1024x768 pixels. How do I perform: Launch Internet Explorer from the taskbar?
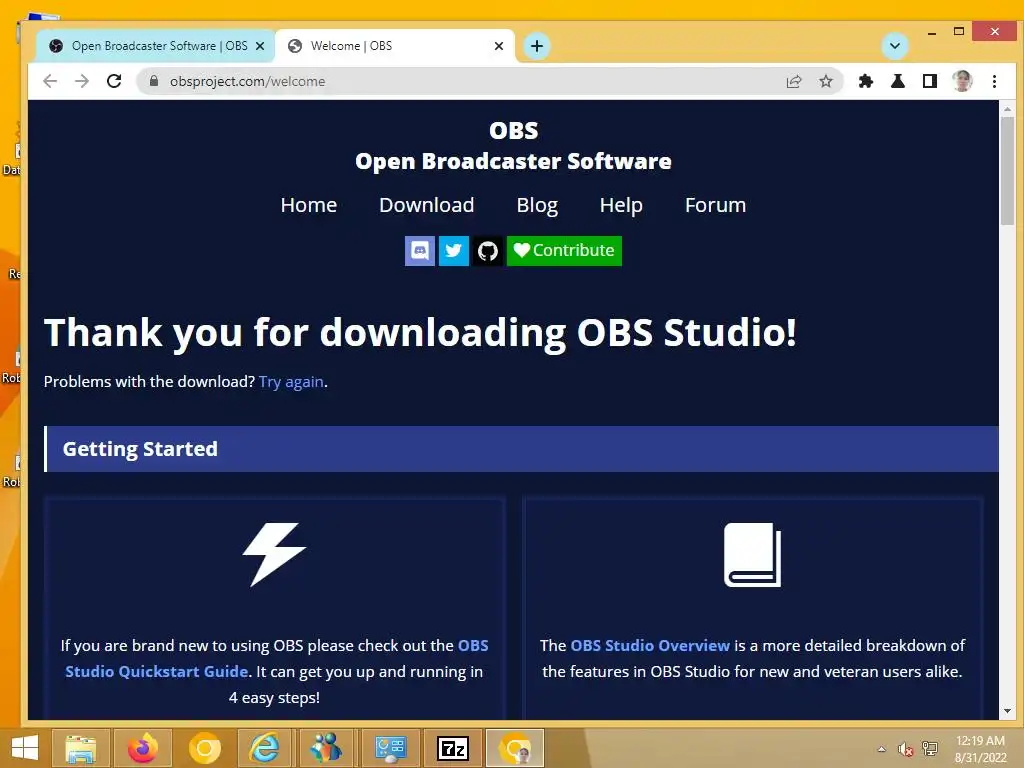[264, 748]
